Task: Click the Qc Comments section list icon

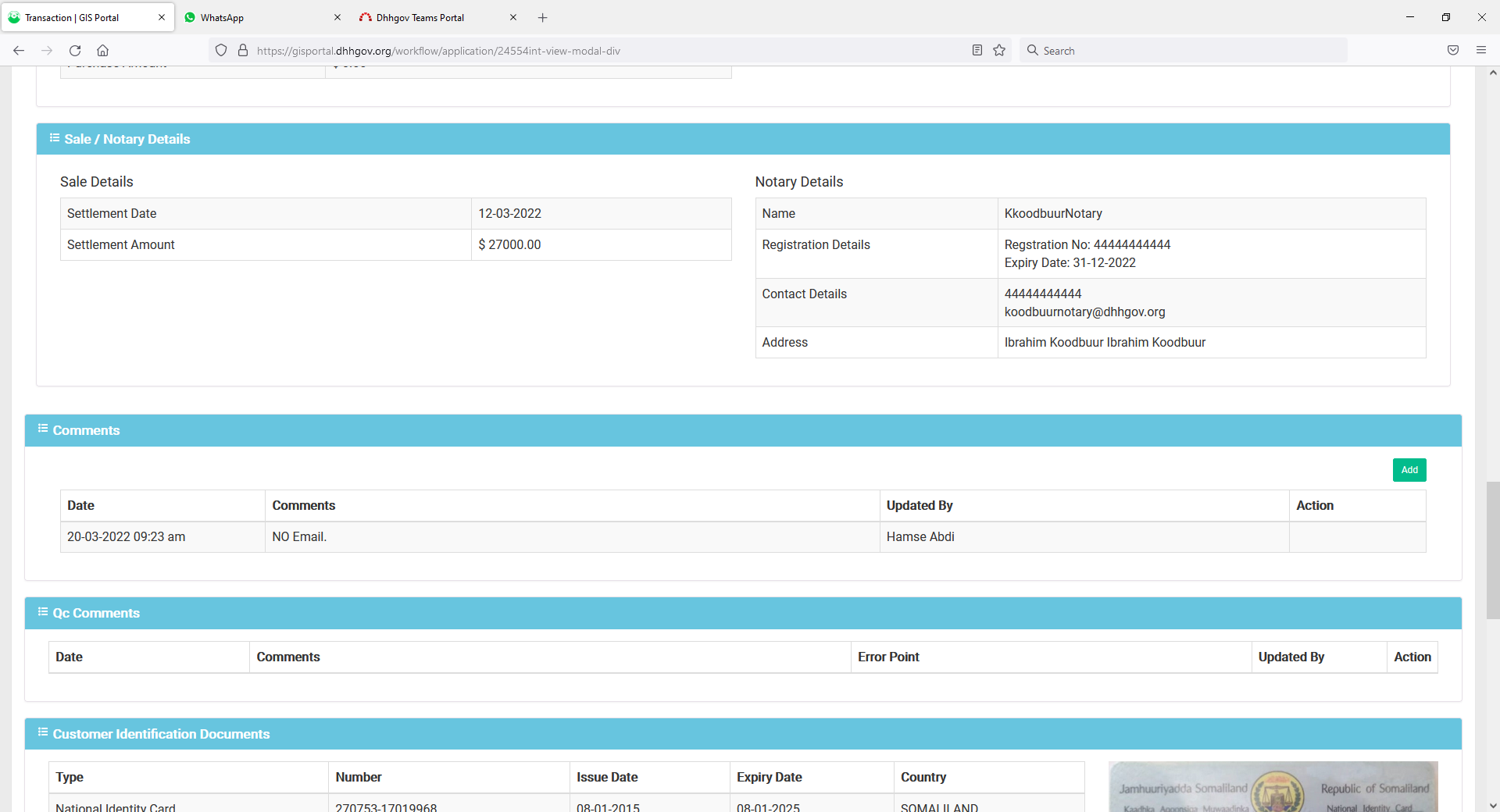Action: click(43, 612)
